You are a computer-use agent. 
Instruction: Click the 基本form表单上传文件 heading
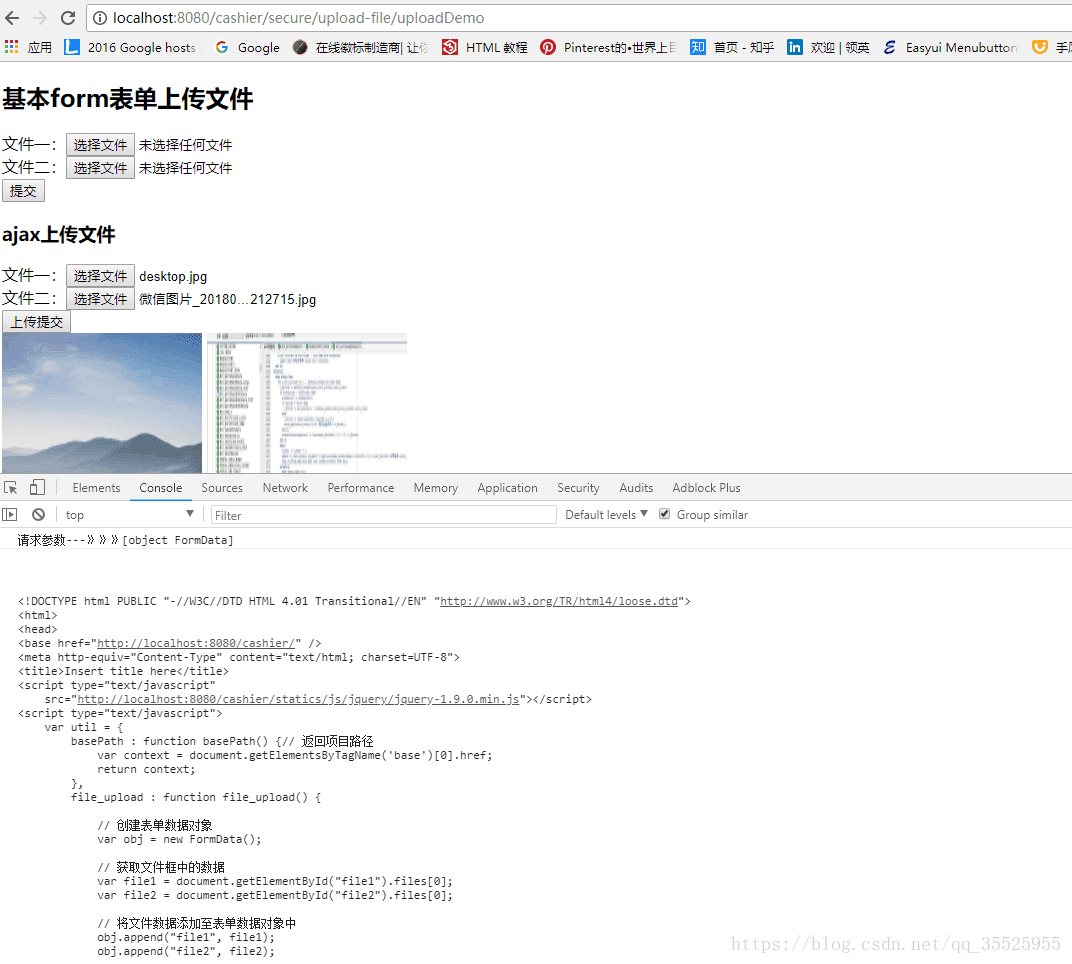click(x=128, y=98)
